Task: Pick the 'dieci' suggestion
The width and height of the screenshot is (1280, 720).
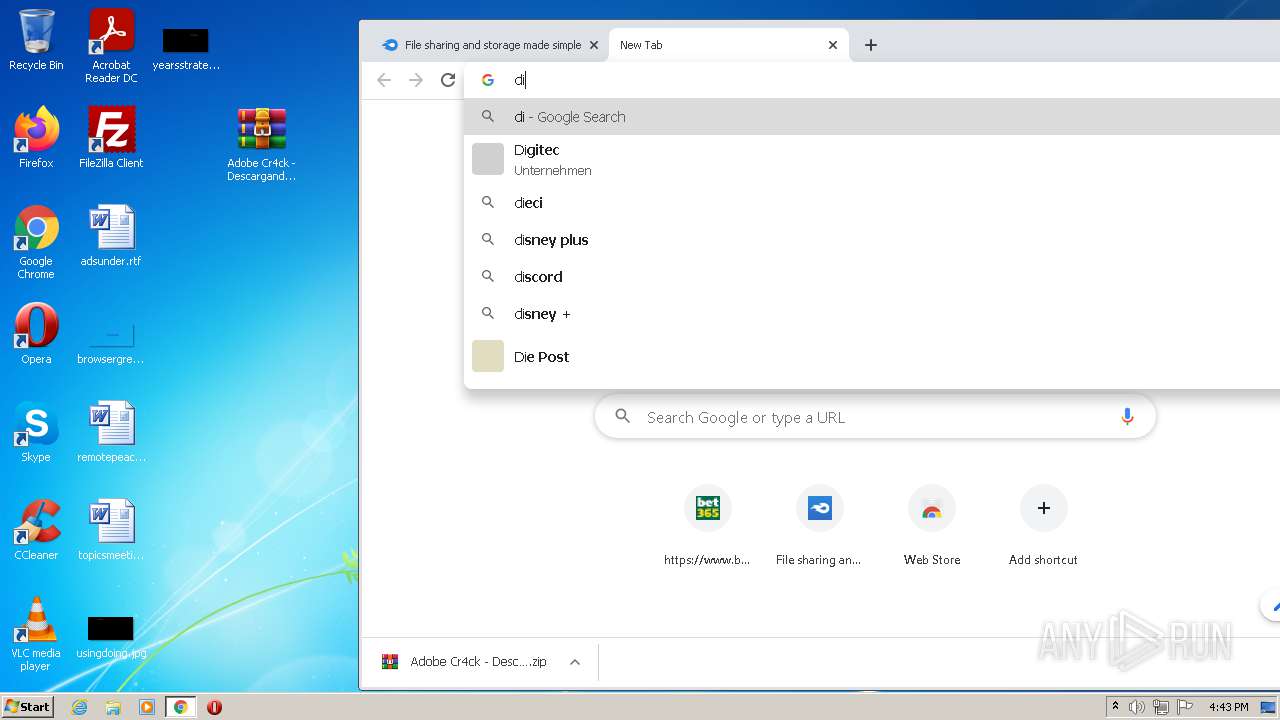Action: click(872, 202)
